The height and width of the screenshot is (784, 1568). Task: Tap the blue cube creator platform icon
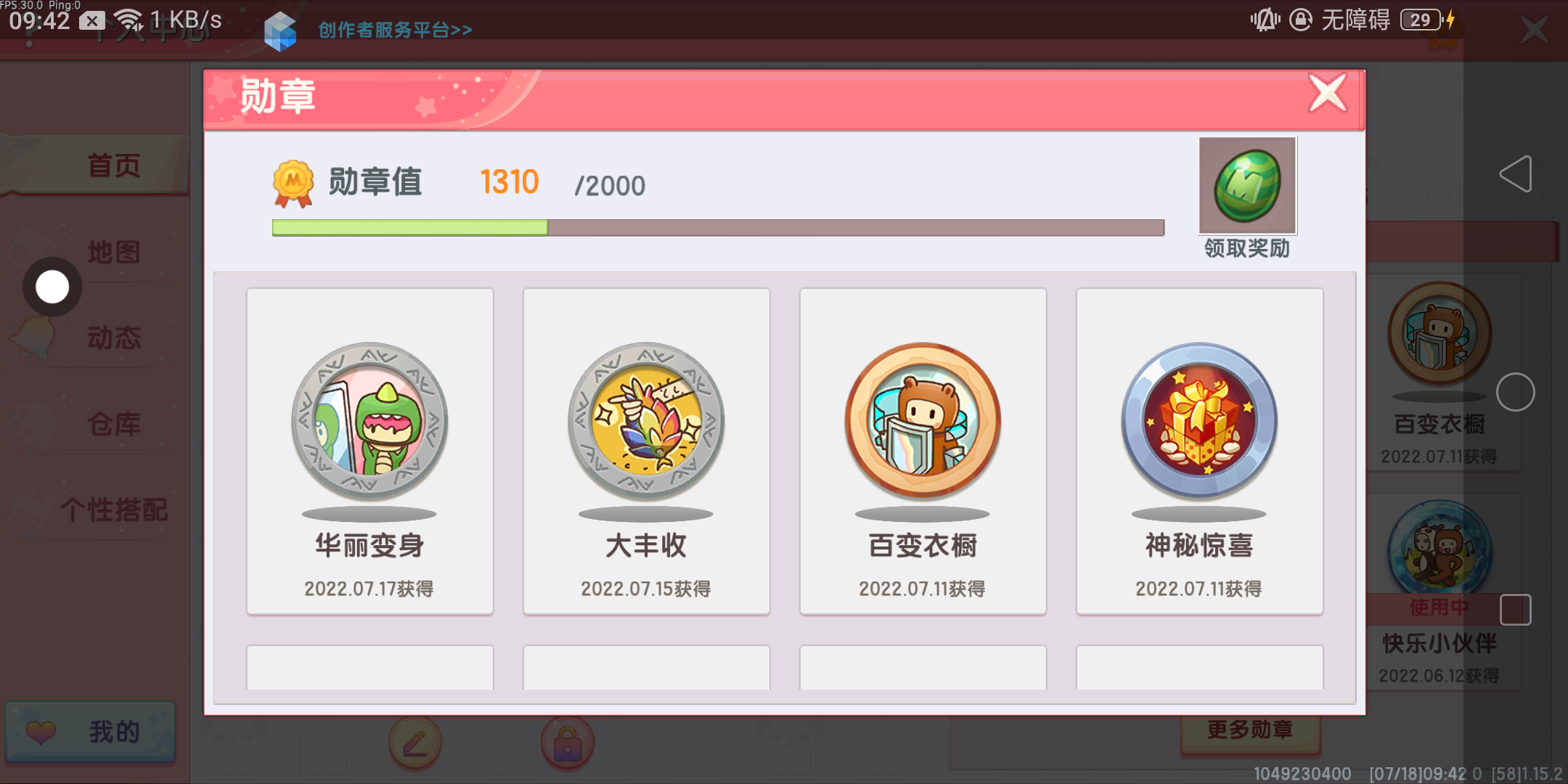click(x=280, y=31)
